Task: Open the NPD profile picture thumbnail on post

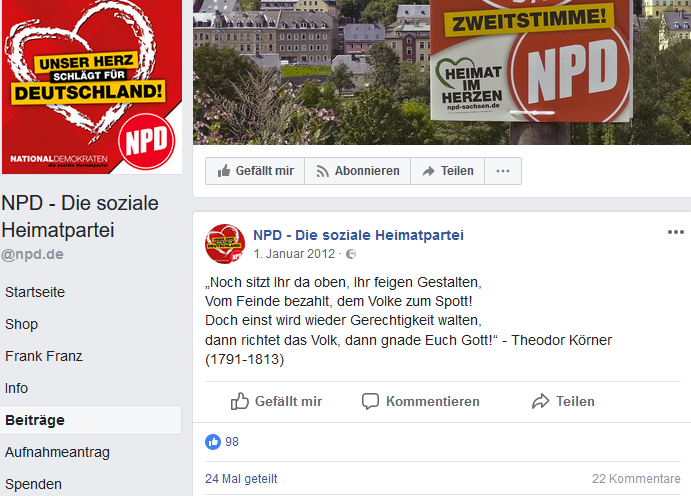Action: 225,244
